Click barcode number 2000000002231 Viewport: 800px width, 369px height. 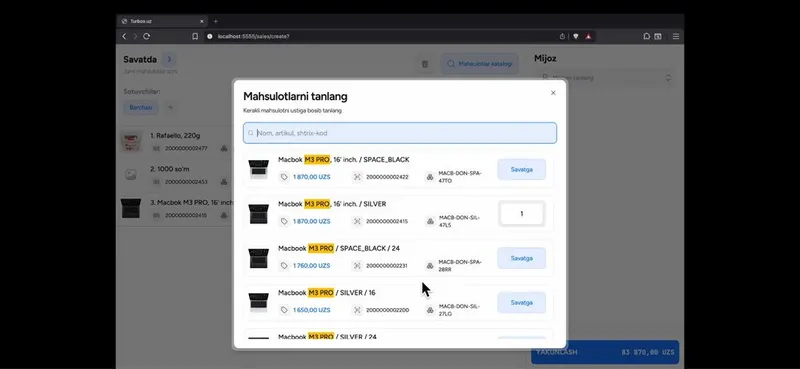[x=387, y=265]
